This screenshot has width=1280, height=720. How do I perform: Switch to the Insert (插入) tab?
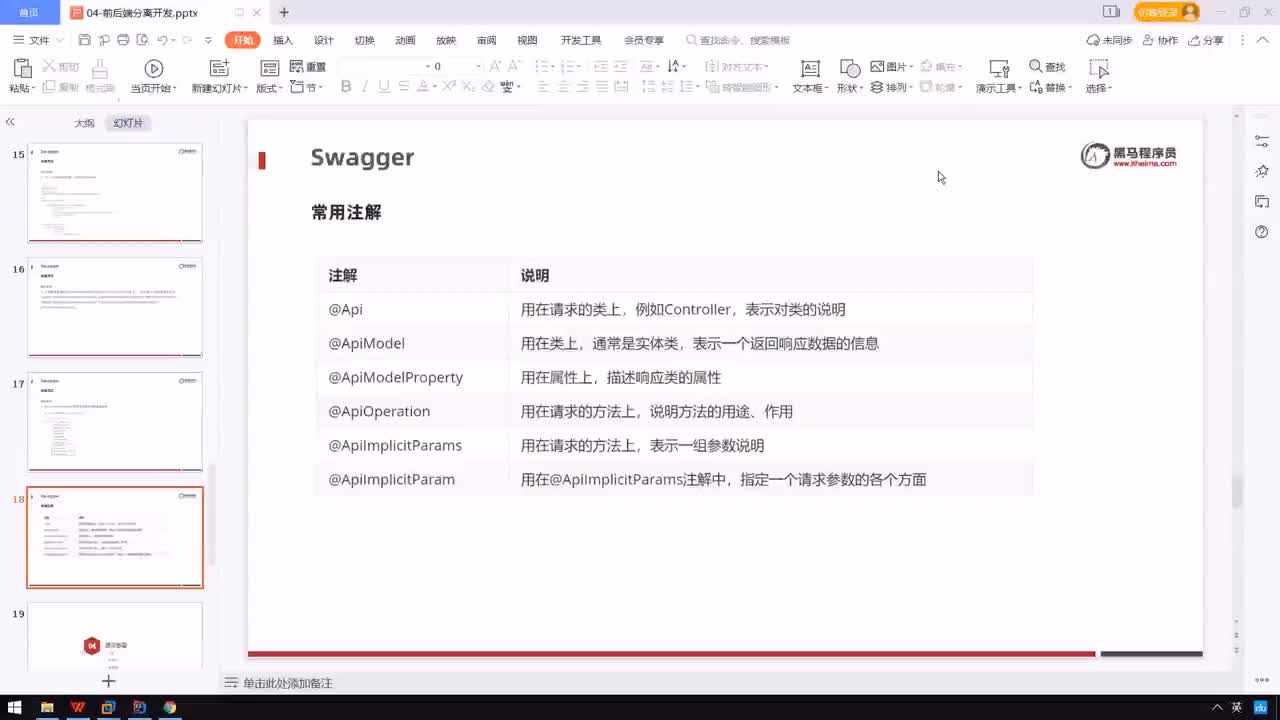[283, 40]
